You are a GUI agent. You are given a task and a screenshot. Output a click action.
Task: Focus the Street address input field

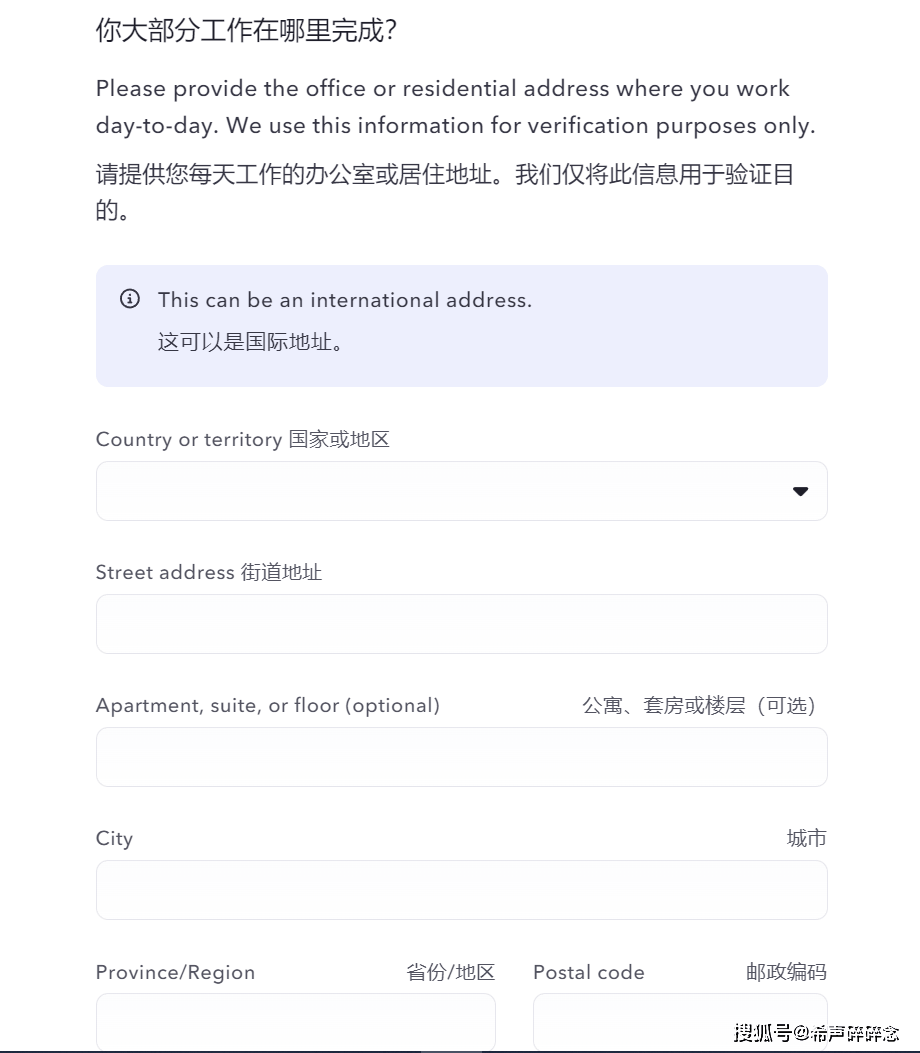click(461, 624)
